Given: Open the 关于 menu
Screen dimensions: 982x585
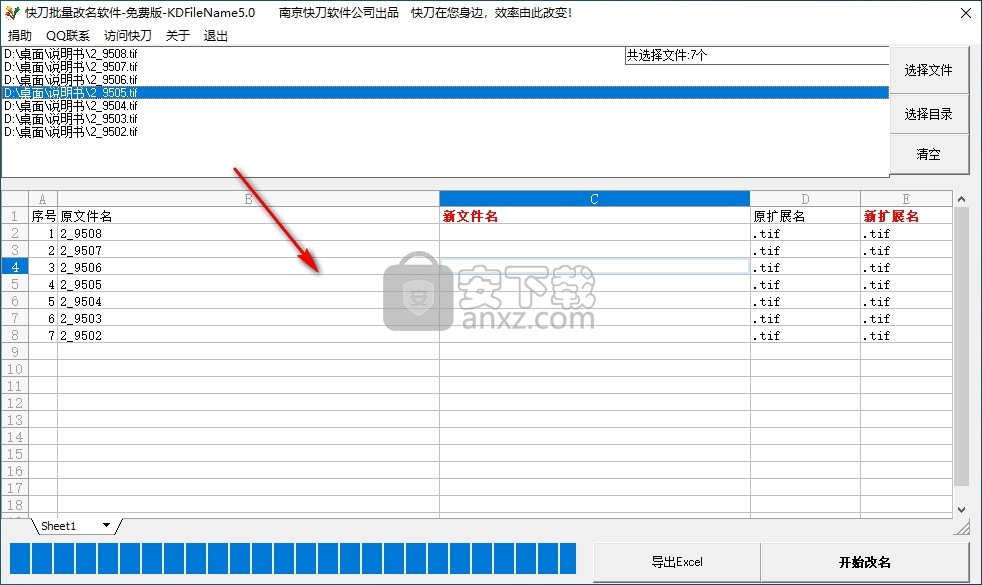Looking at the screenshot, I should point(178,36).
